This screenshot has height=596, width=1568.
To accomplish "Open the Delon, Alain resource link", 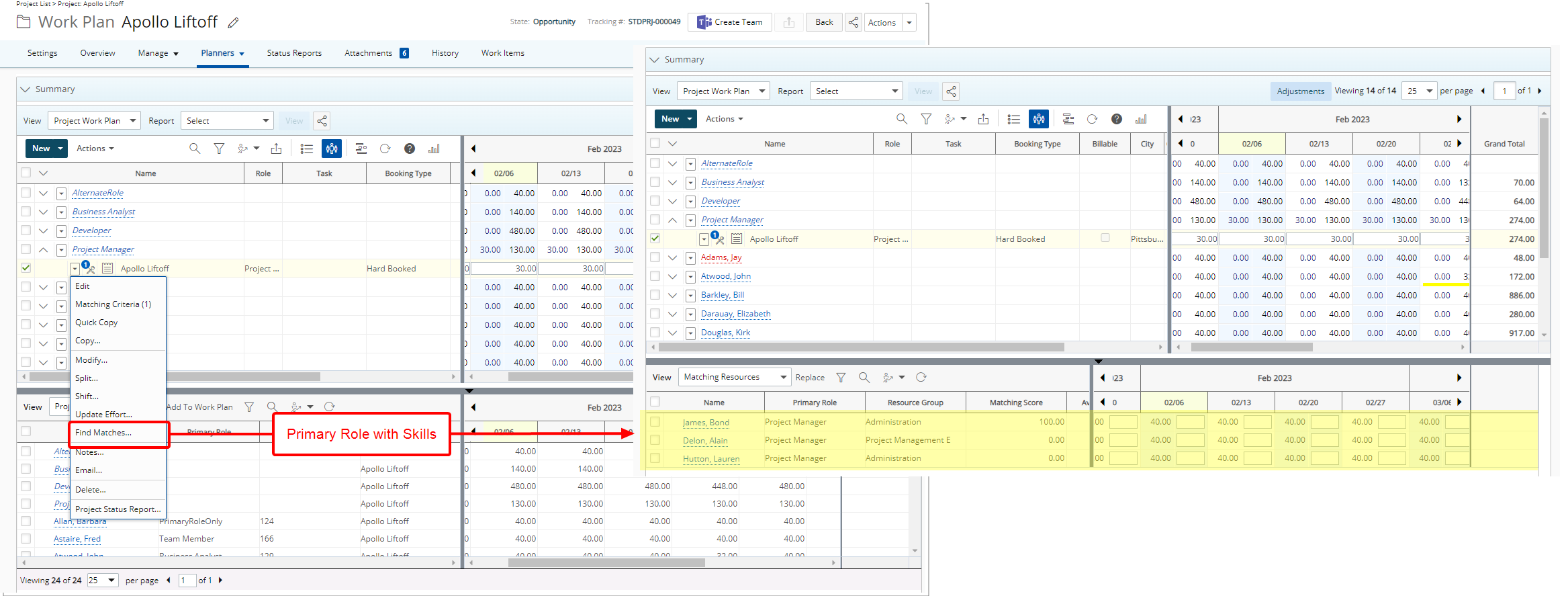I will pos(705,441).
